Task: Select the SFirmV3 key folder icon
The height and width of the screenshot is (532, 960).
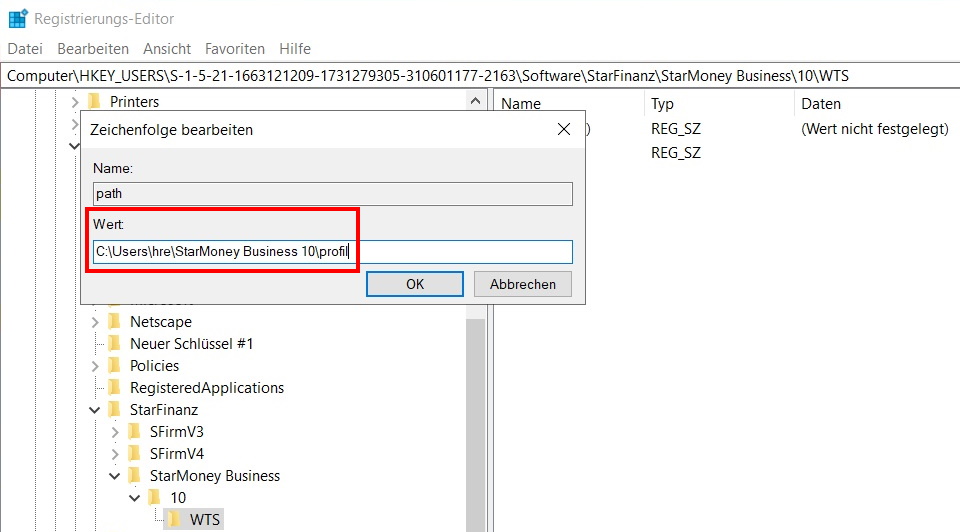Action: click(135, 432)
